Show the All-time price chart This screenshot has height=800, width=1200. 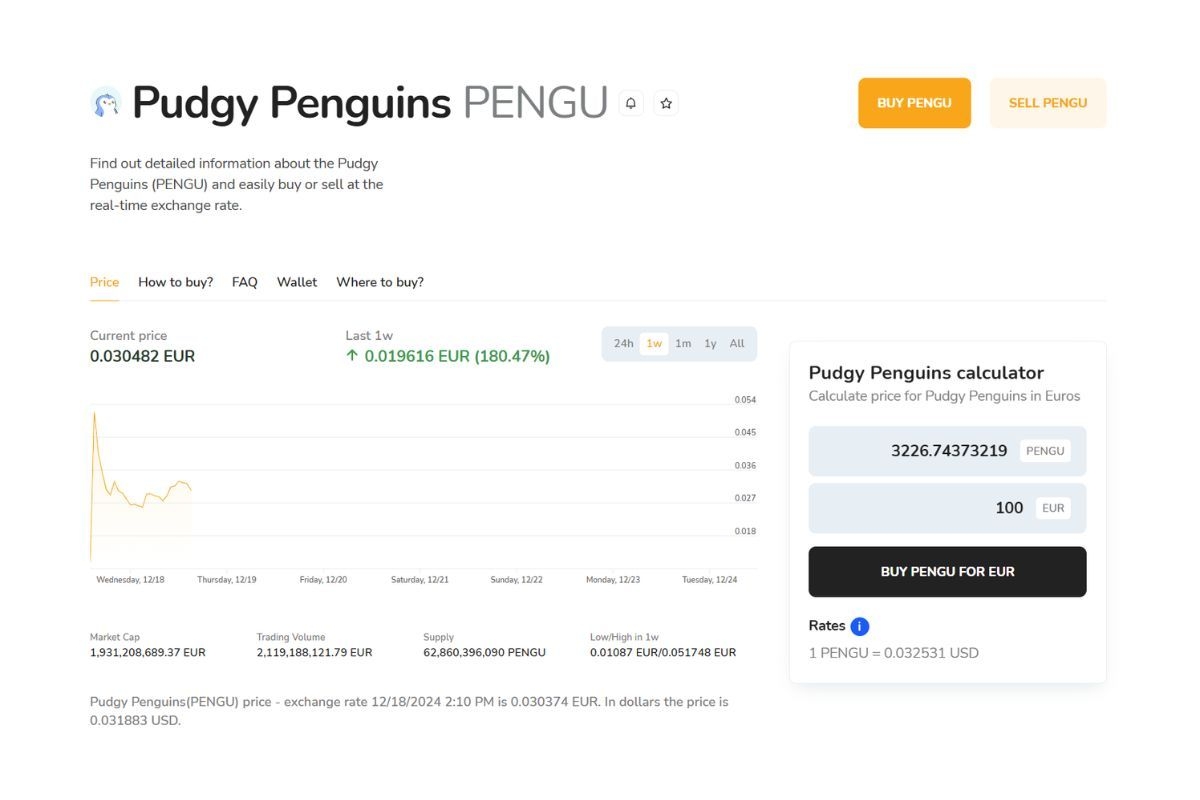(737, 343)
